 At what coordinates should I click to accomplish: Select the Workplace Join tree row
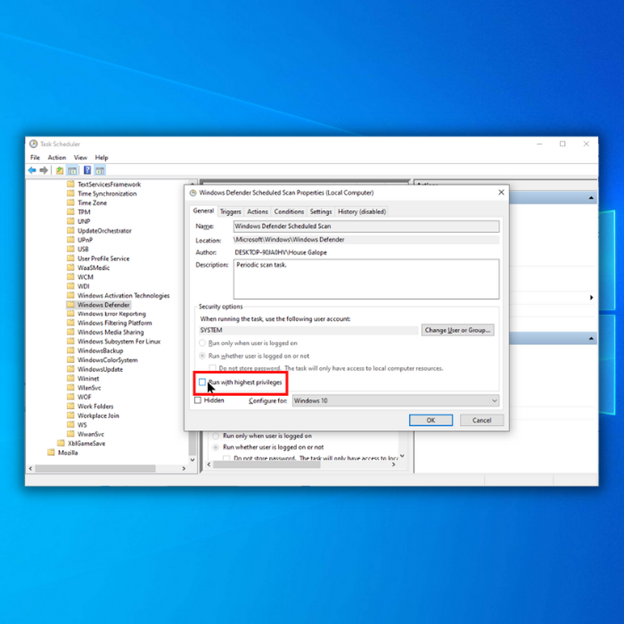[x=98, y=415]
